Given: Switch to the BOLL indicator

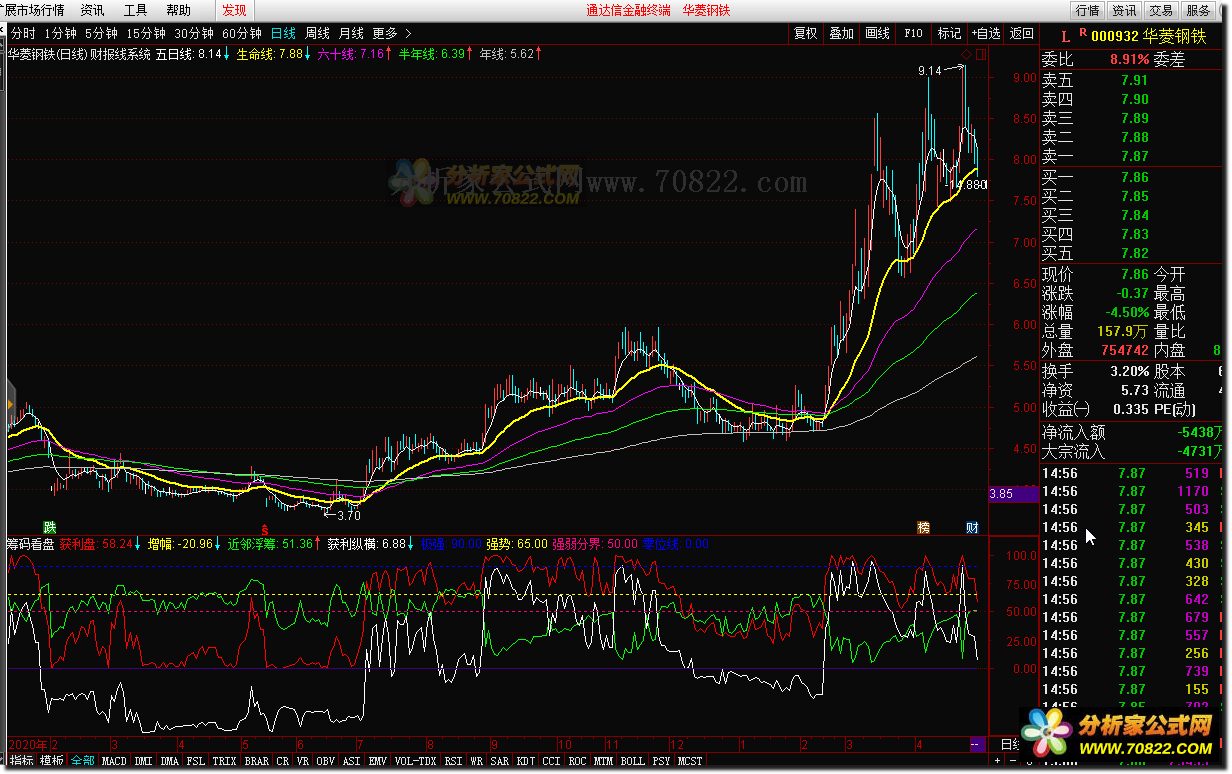Looking at the screenshot, I should 633,761.
